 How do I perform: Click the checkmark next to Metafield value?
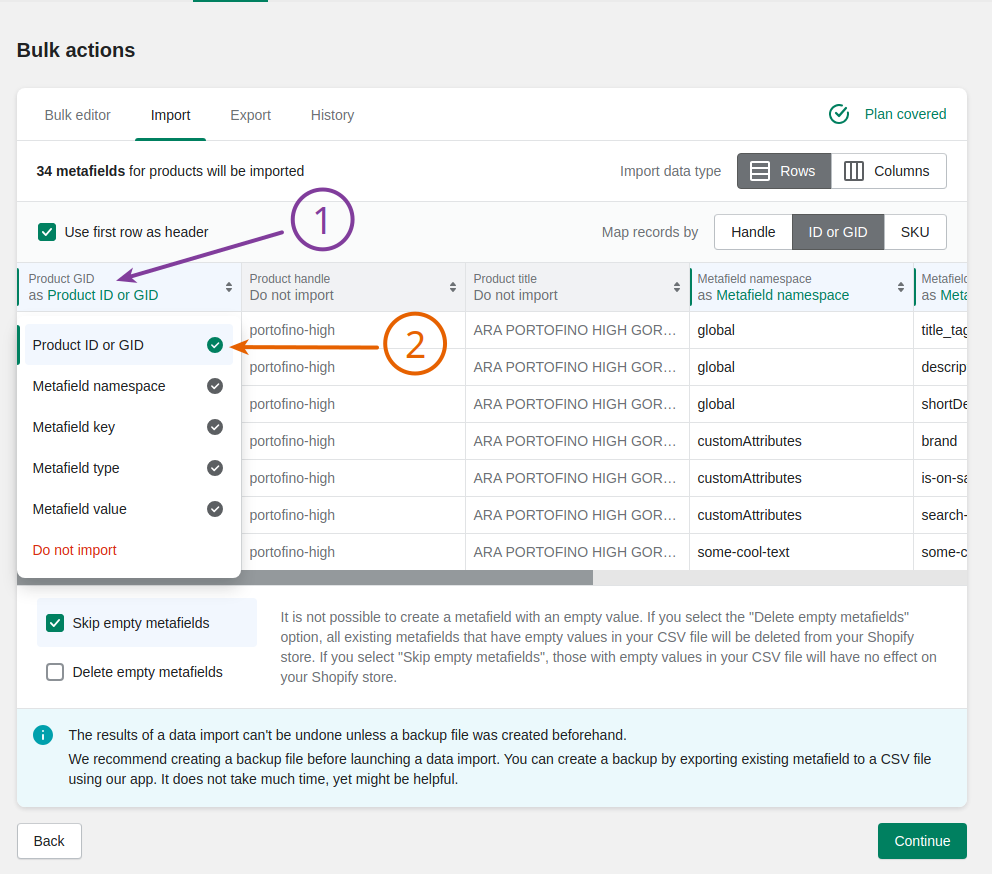tap(214, 508)
